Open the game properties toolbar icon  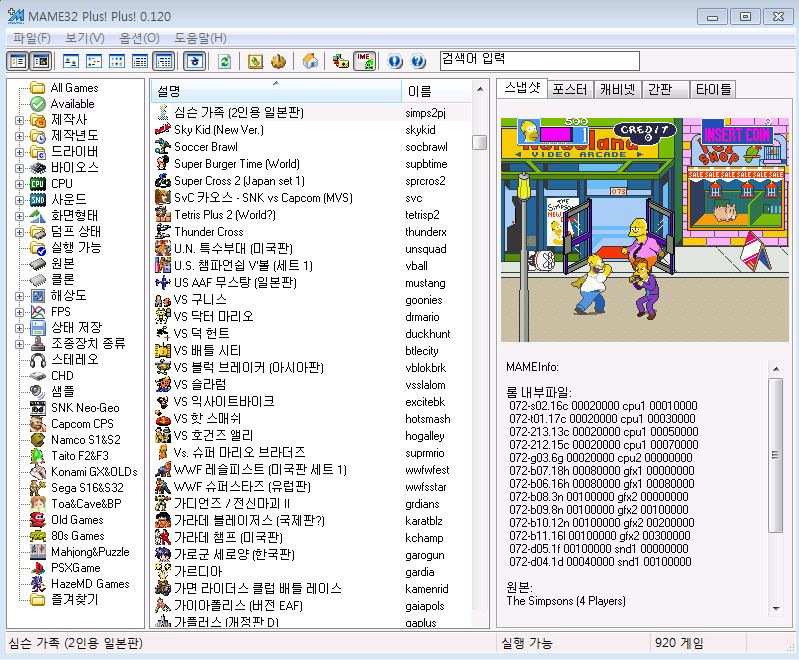pyautogui.click(x=255, y=62)
